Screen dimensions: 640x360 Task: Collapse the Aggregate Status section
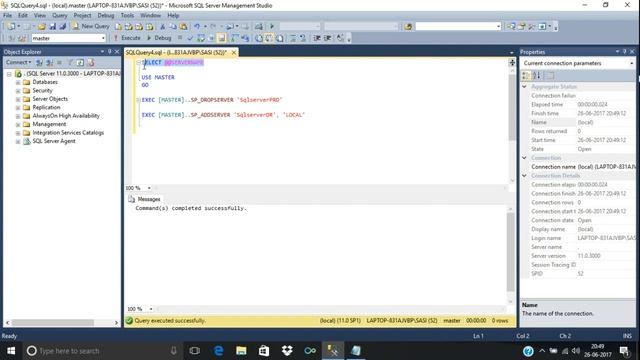[x=524, y=87]
